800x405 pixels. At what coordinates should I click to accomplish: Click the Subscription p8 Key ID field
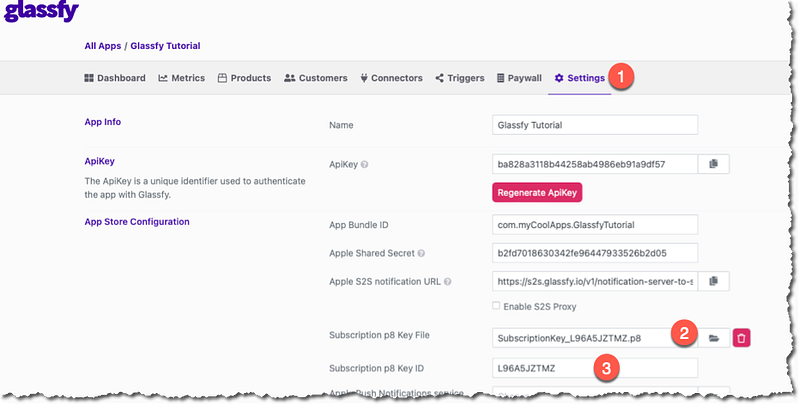(595, 368)
